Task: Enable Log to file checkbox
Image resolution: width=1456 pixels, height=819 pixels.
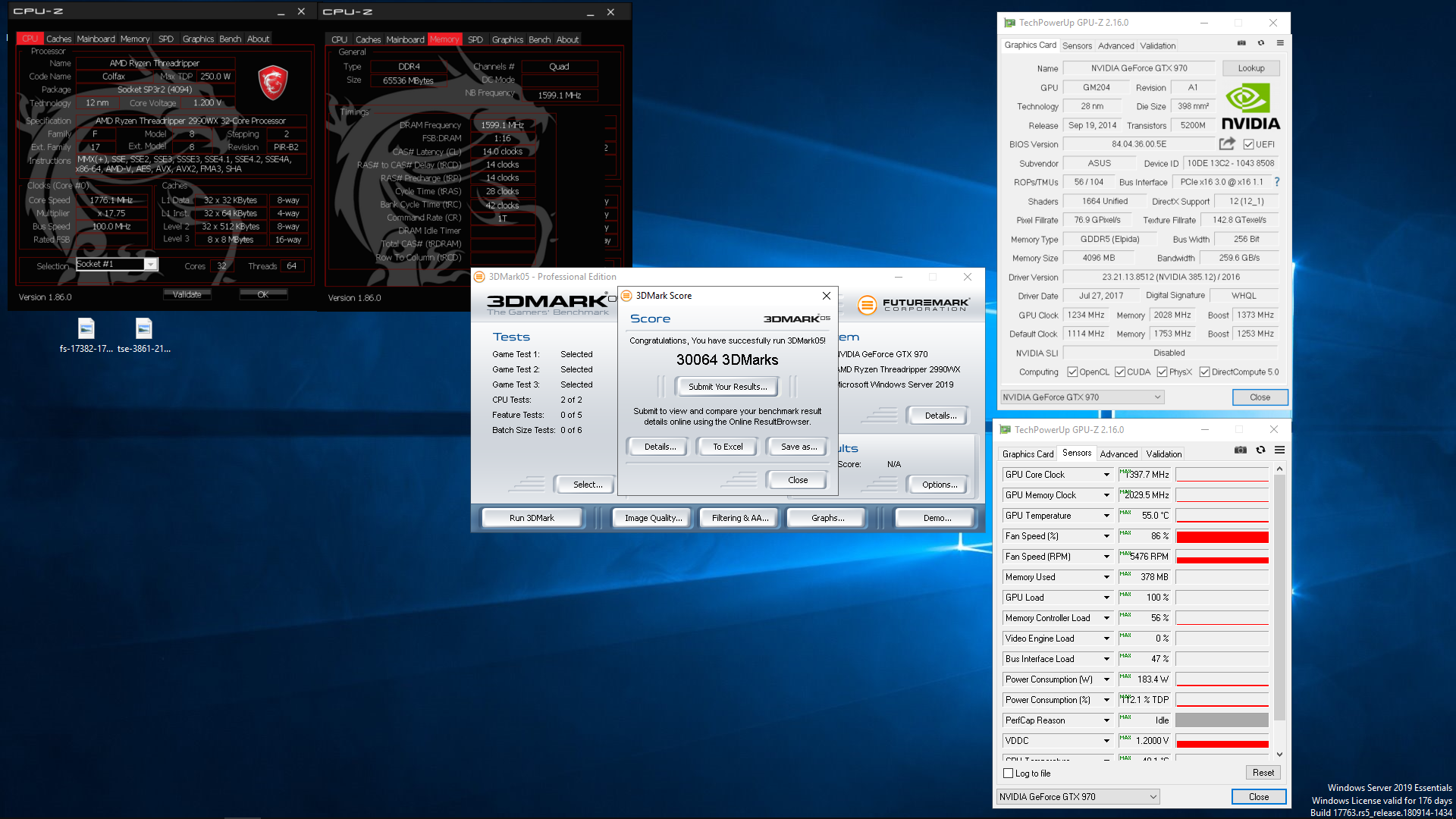Action: coord(1008,773)
